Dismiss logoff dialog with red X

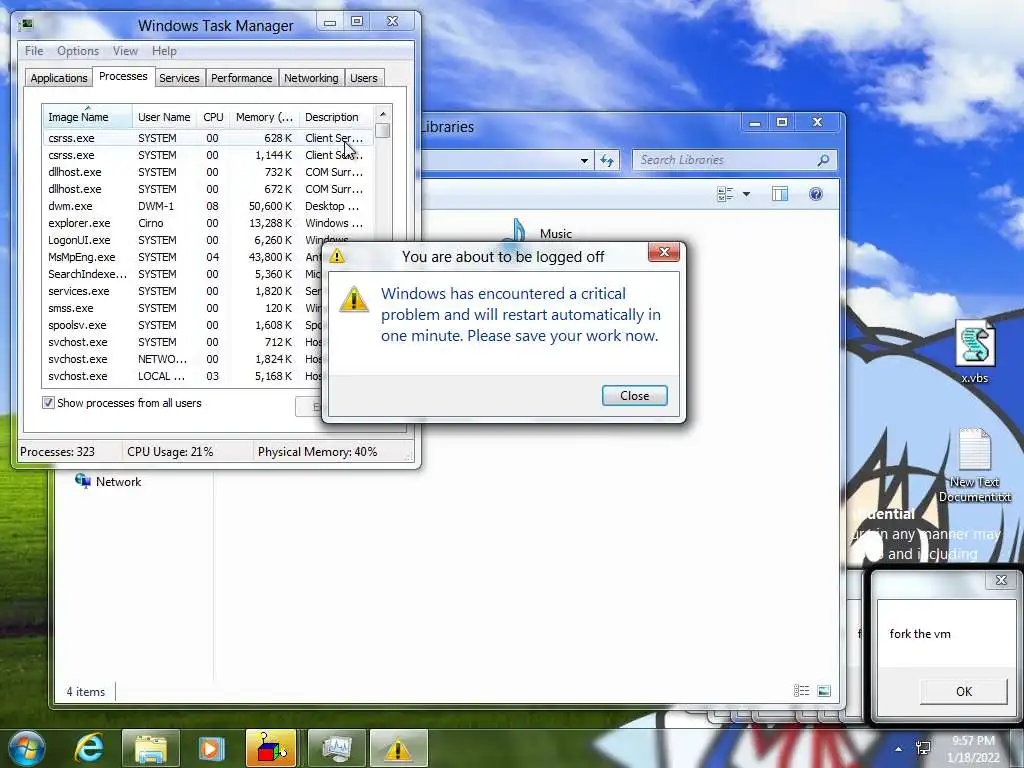click(x=664, y=252)
